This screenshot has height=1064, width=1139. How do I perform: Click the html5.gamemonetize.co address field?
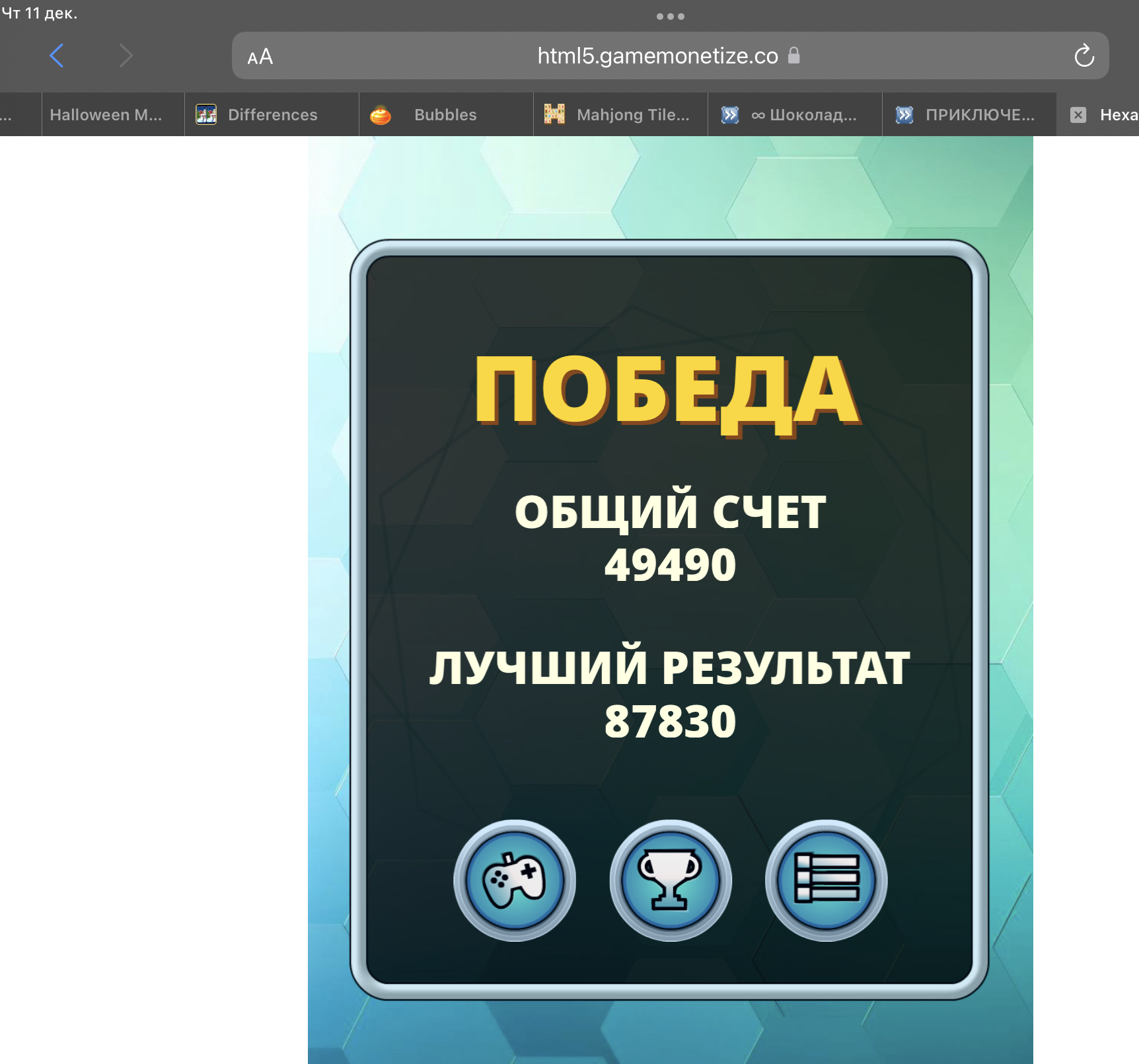click(657, 56)
